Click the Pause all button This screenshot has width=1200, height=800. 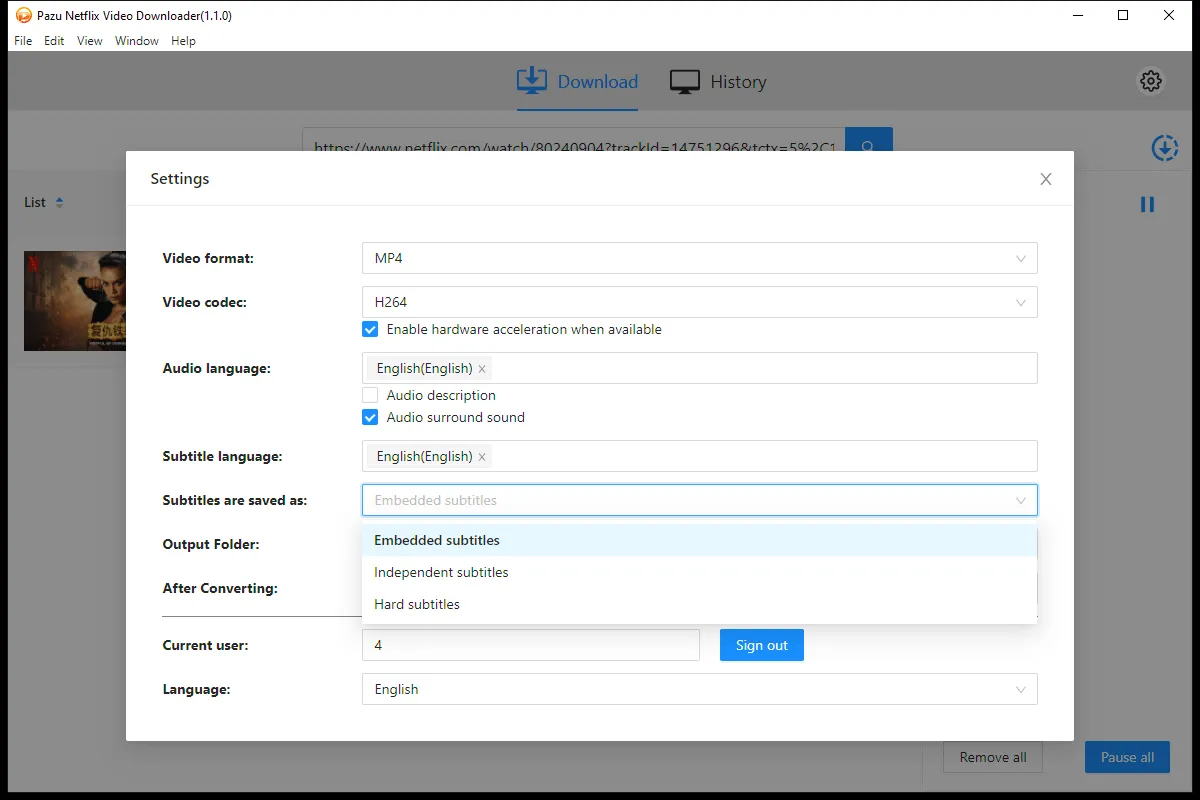1128,757
